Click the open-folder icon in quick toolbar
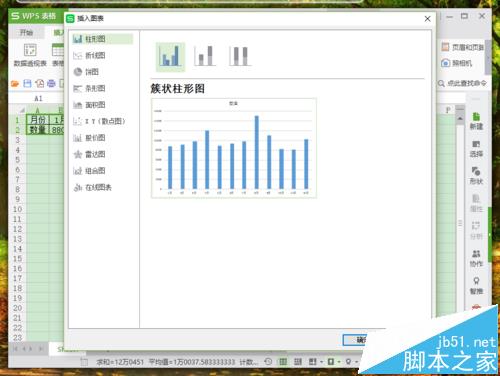This screenshot has width=500, height=376. pyautogui.click(x=15, y=83)
